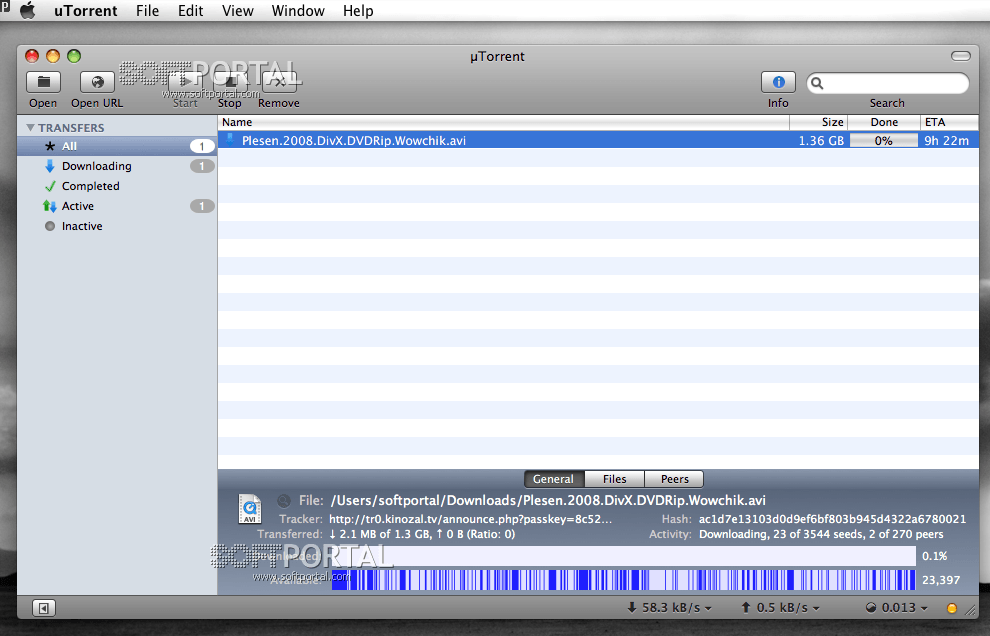Click the file path of the torrent
The image size is (990, 636).
point(548,501)
